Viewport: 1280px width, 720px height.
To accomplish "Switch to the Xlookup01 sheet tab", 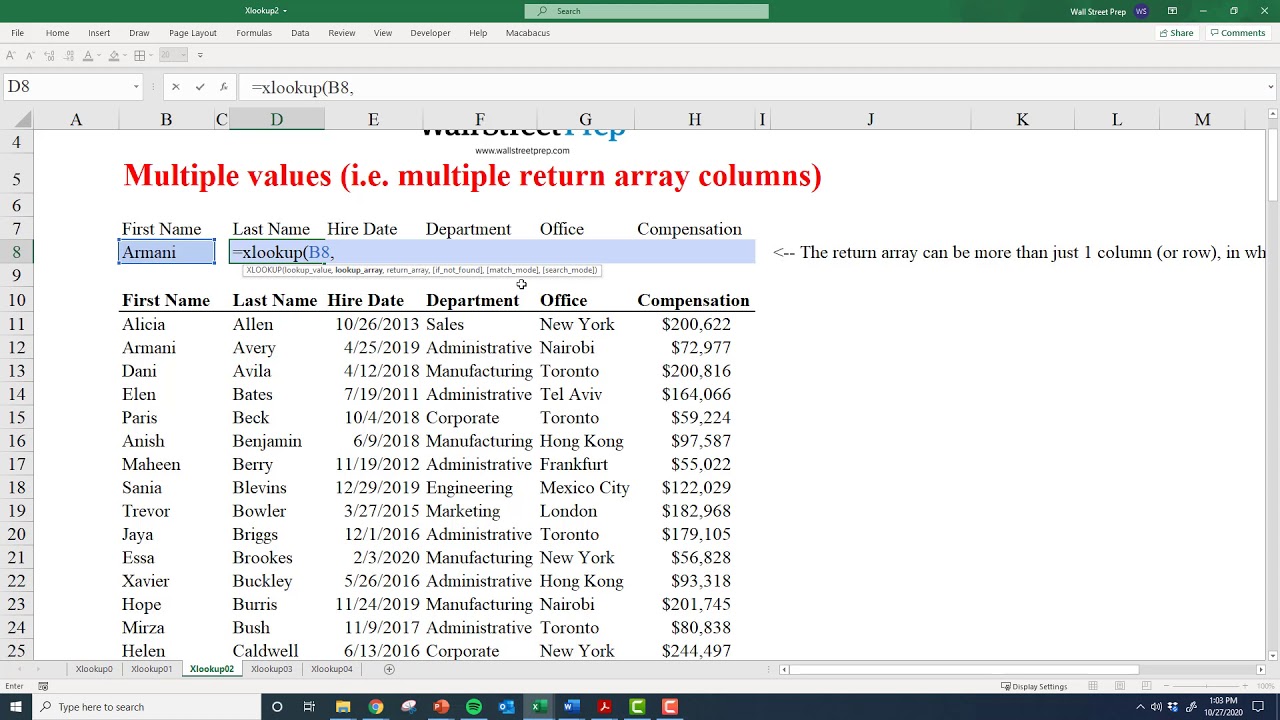I will click(151, 669).
